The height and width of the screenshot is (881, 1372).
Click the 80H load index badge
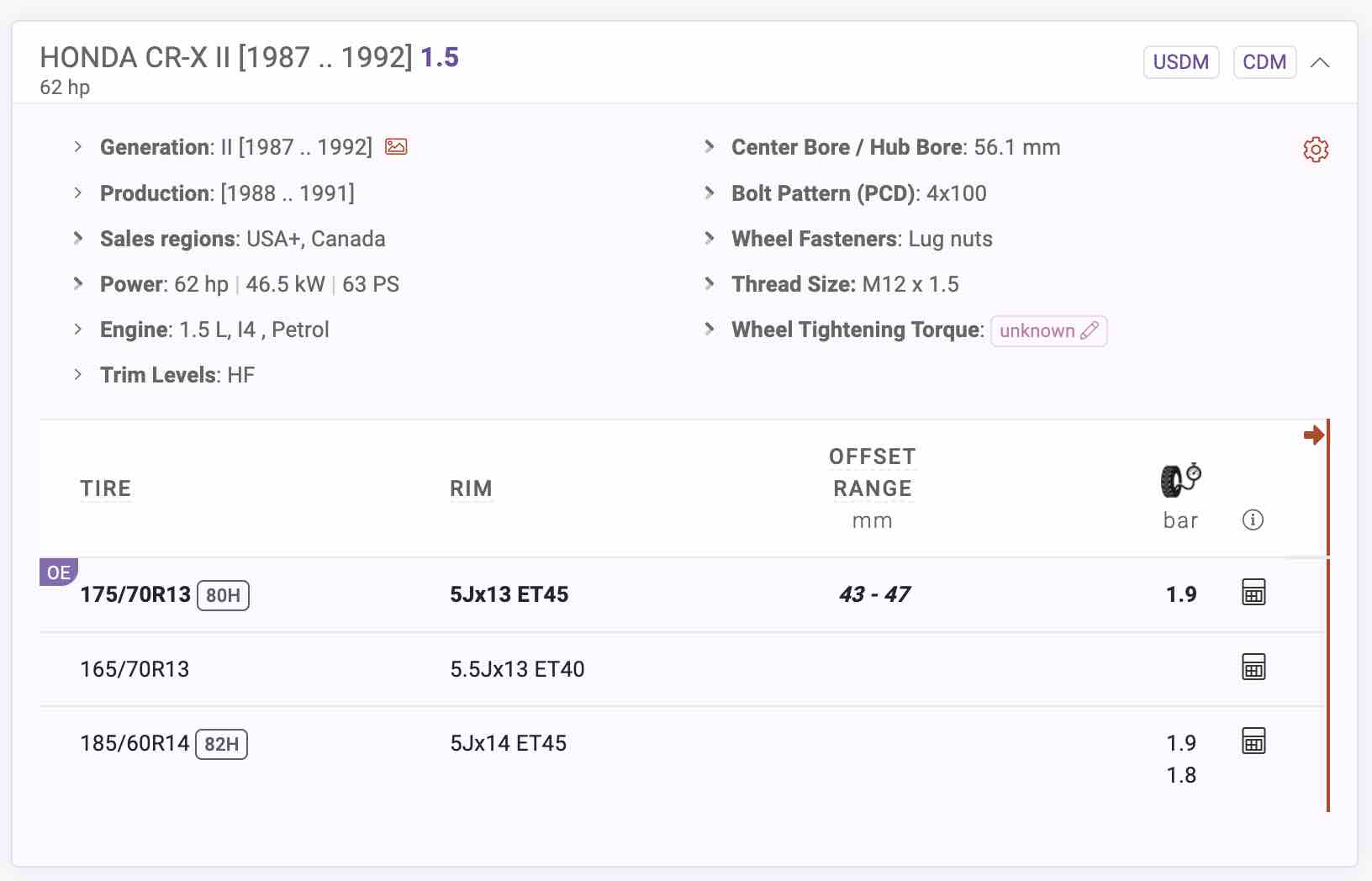pos(223,595)
